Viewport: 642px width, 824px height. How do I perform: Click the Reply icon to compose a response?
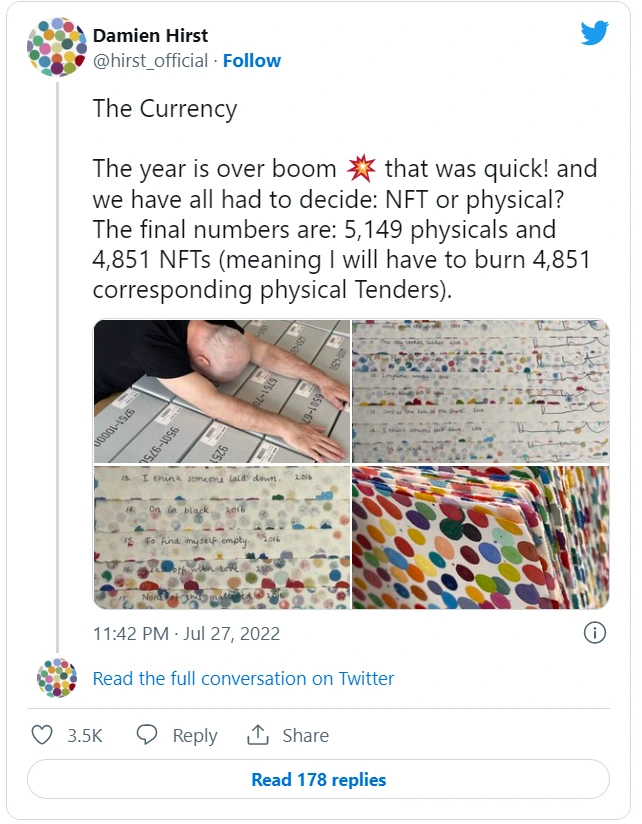pyautogui.click(x=148, y=735)
